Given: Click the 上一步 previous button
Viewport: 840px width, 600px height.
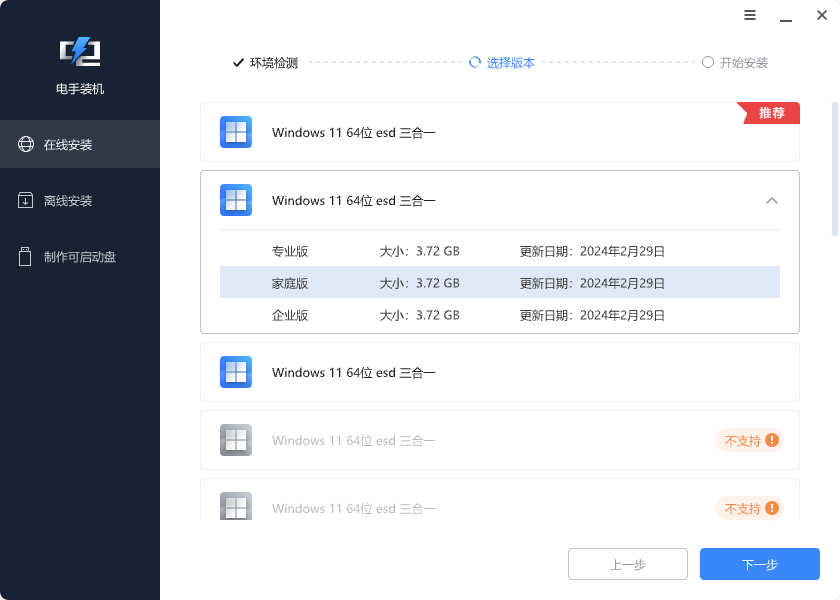Looking at the screenshot, I should point(627,563).
